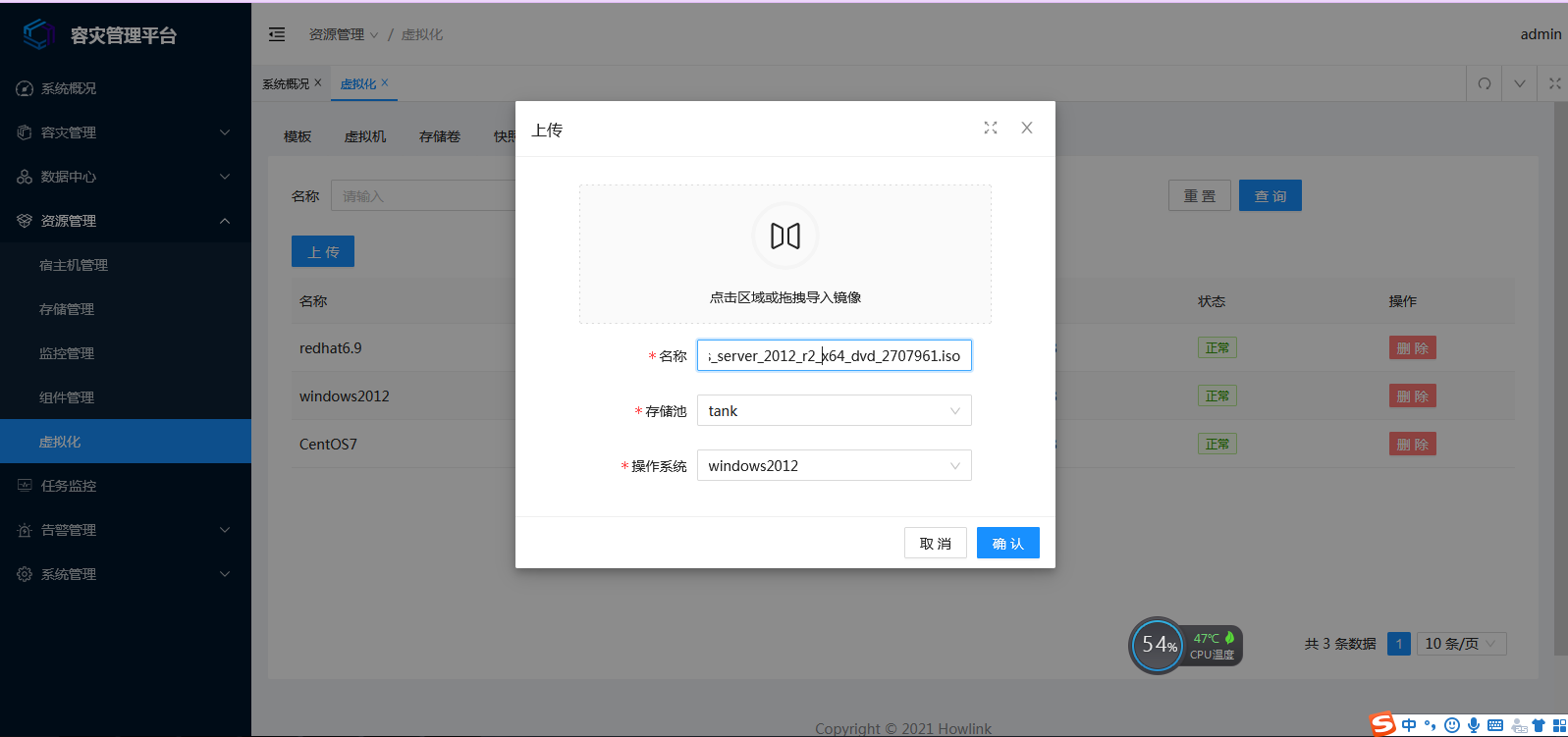Open the tab bar dropdown chevron

tap(1520, 83)
